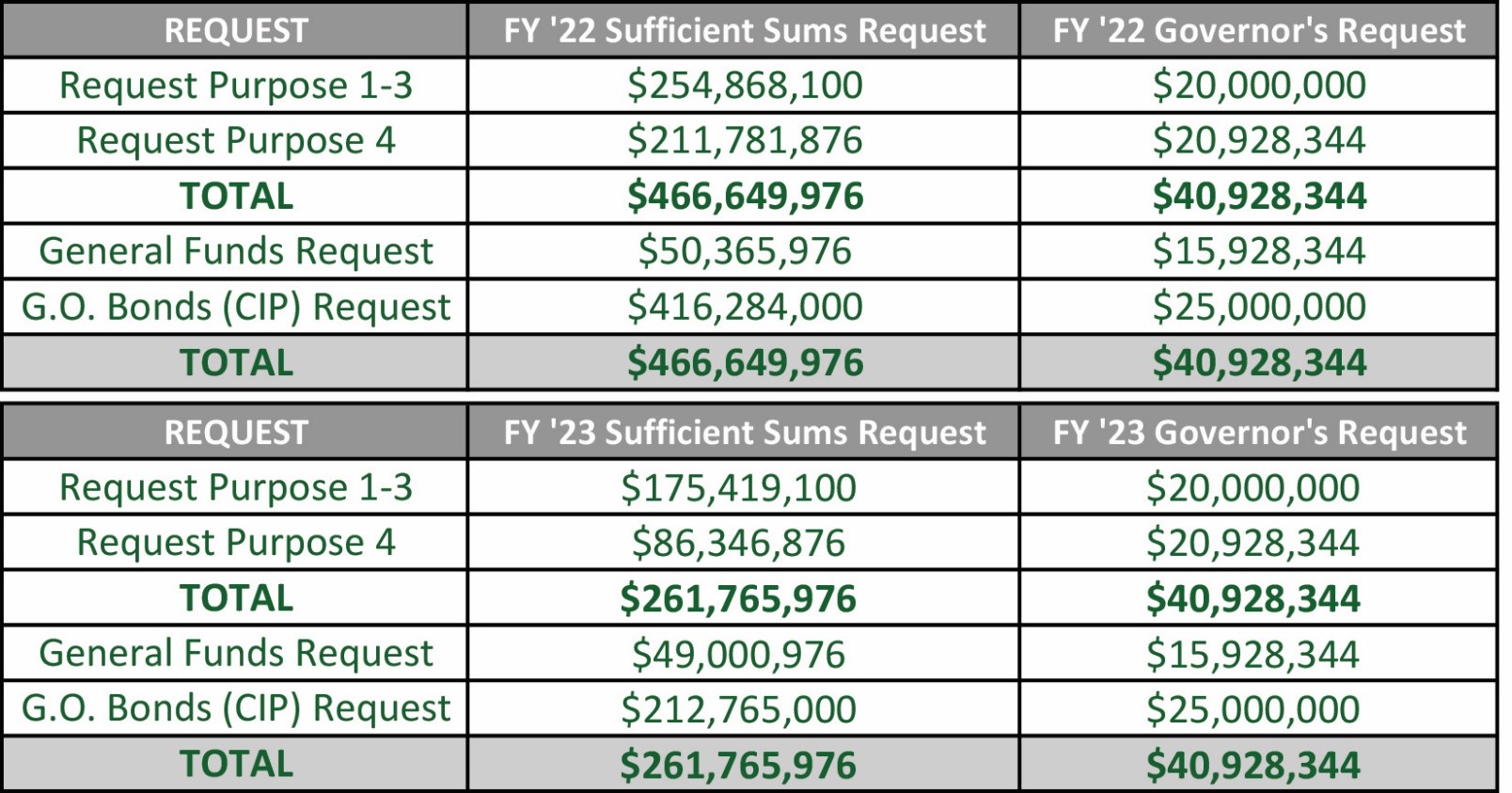Click the FY '23 Sufficient Sums Request header
The width and height of the screenshot is (1512, 793).
point(745,433)
